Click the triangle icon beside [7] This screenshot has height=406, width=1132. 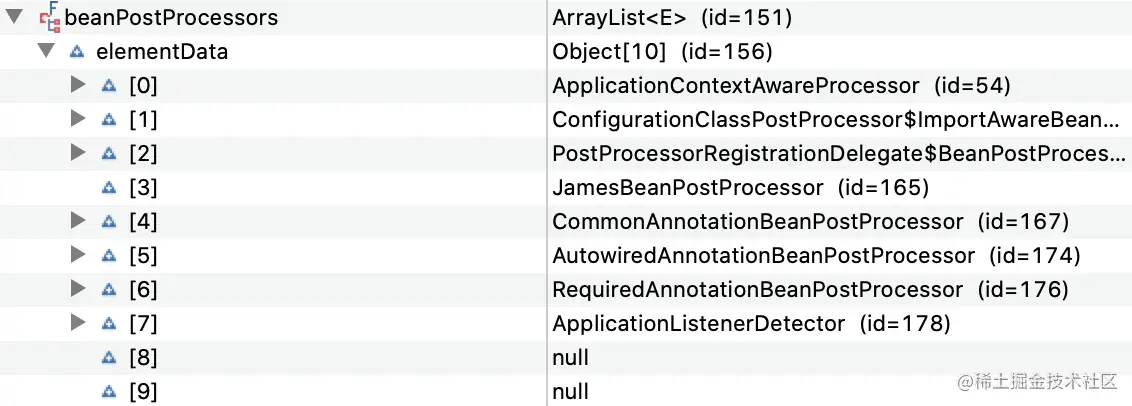point(109,324)
